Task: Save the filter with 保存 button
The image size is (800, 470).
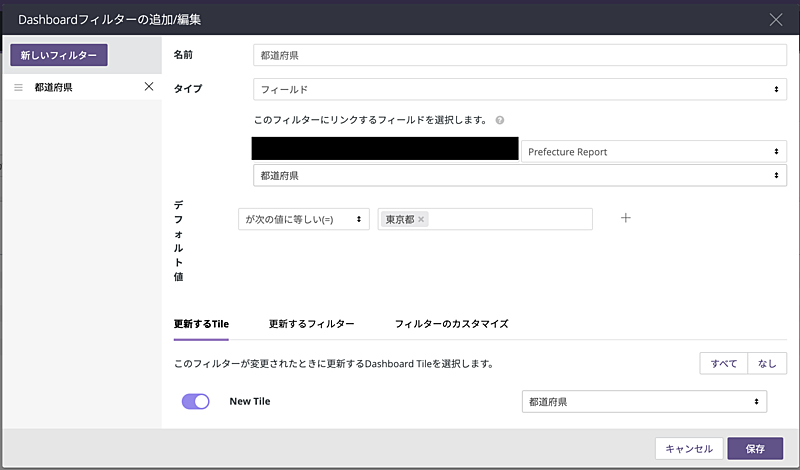Action: click(x=755, y=449)
